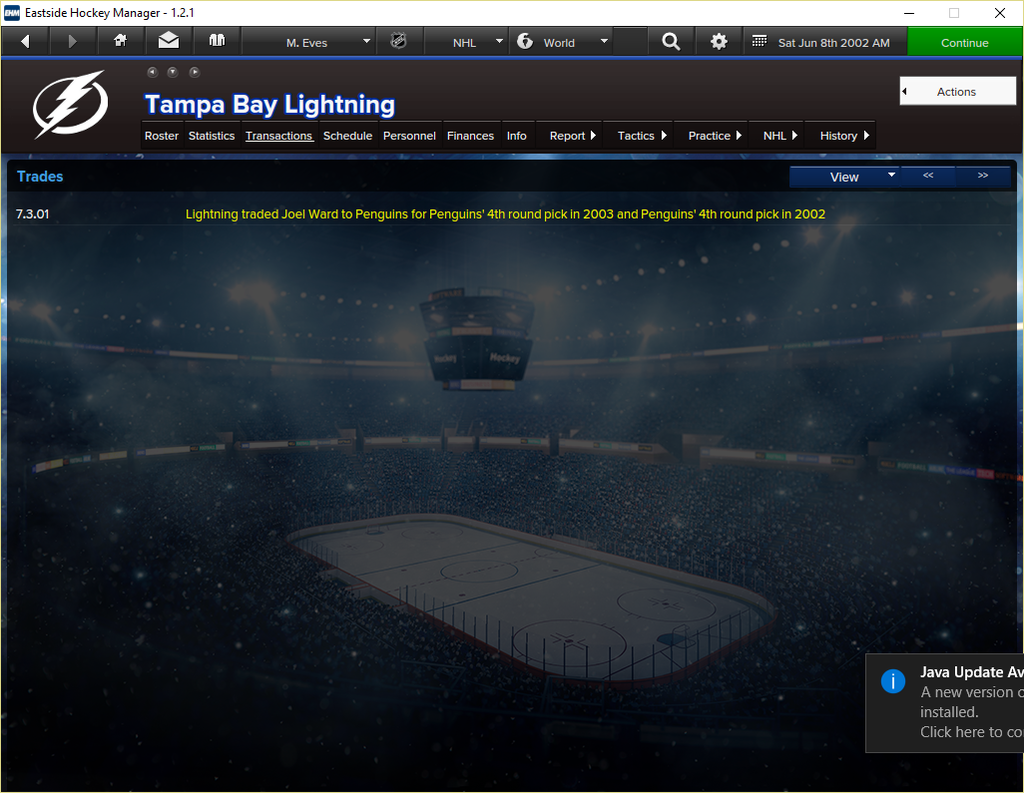Open search with the magnifying glass
The height and width of the screenshot is (793, 1024).
coord(671,42)
